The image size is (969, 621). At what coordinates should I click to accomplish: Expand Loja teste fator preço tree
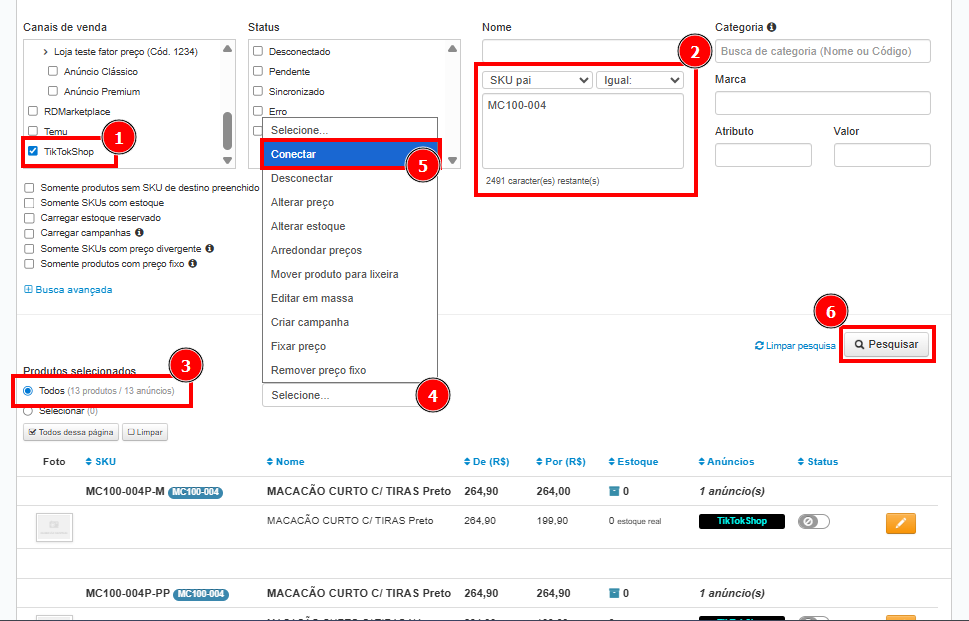tap(46, 52)
